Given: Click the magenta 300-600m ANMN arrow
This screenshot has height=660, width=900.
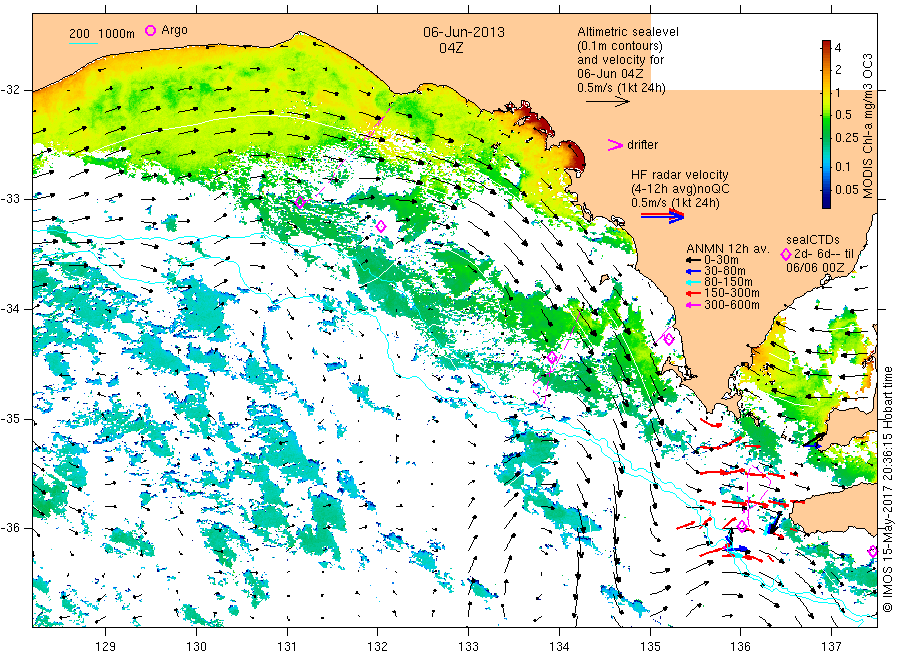Looking at the screenshot, I should (693, 305).
